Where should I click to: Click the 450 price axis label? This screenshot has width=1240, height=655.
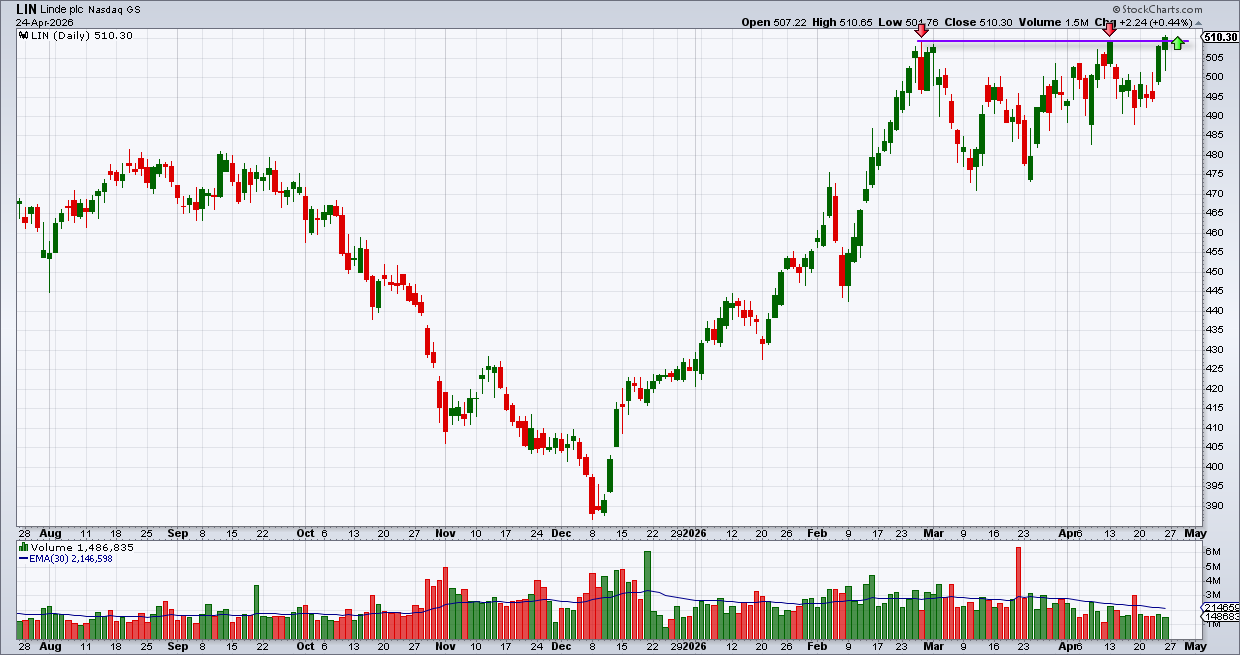(x=1212, y=271)
